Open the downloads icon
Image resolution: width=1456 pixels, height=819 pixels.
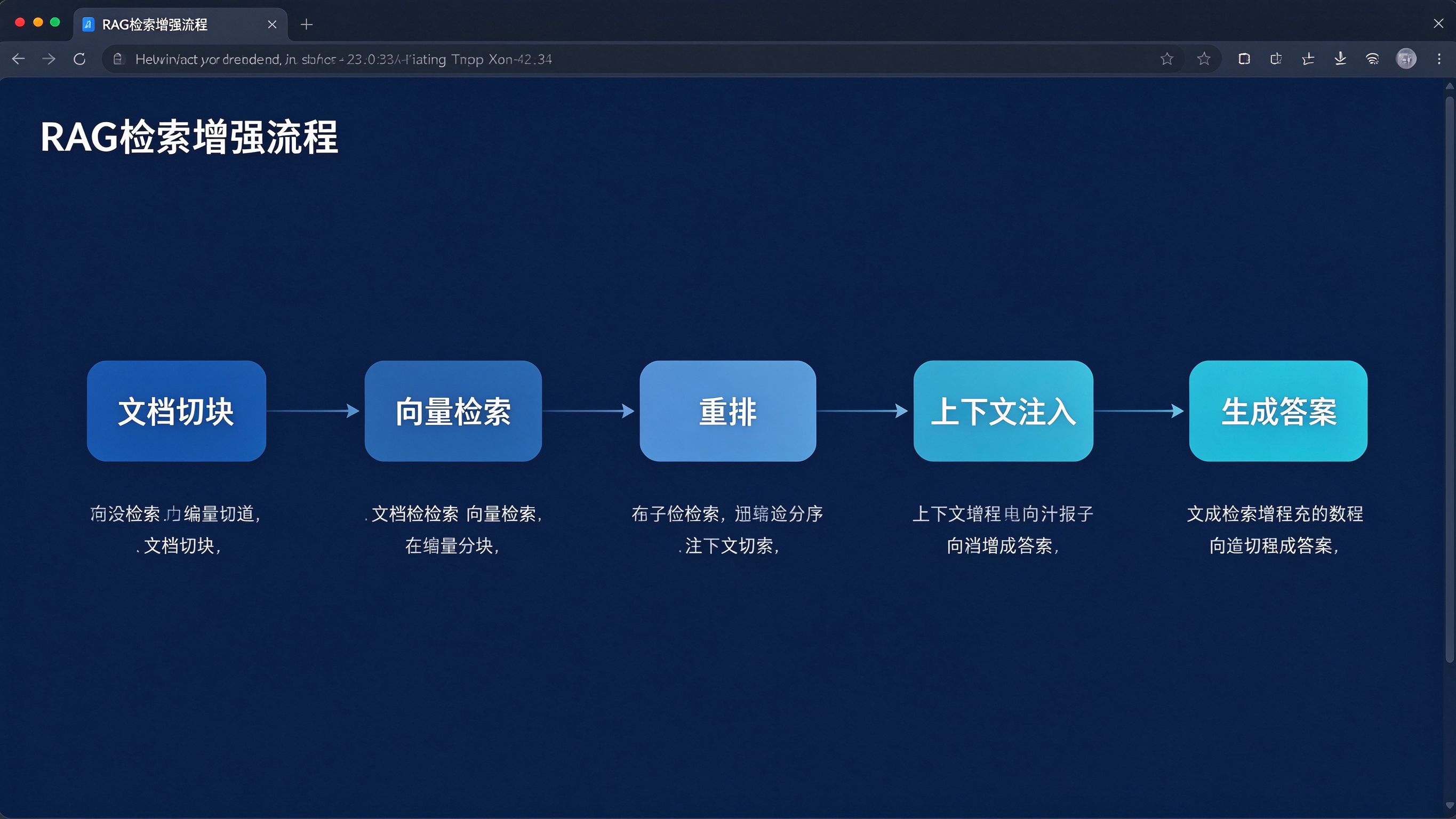[x=1340, y=59]
